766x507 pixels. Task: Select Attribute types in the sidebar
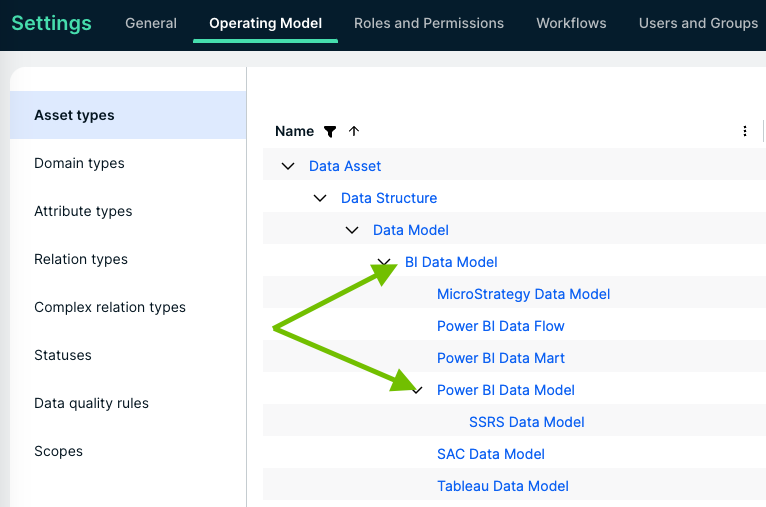pyautogui.click(x=83, y=211)
